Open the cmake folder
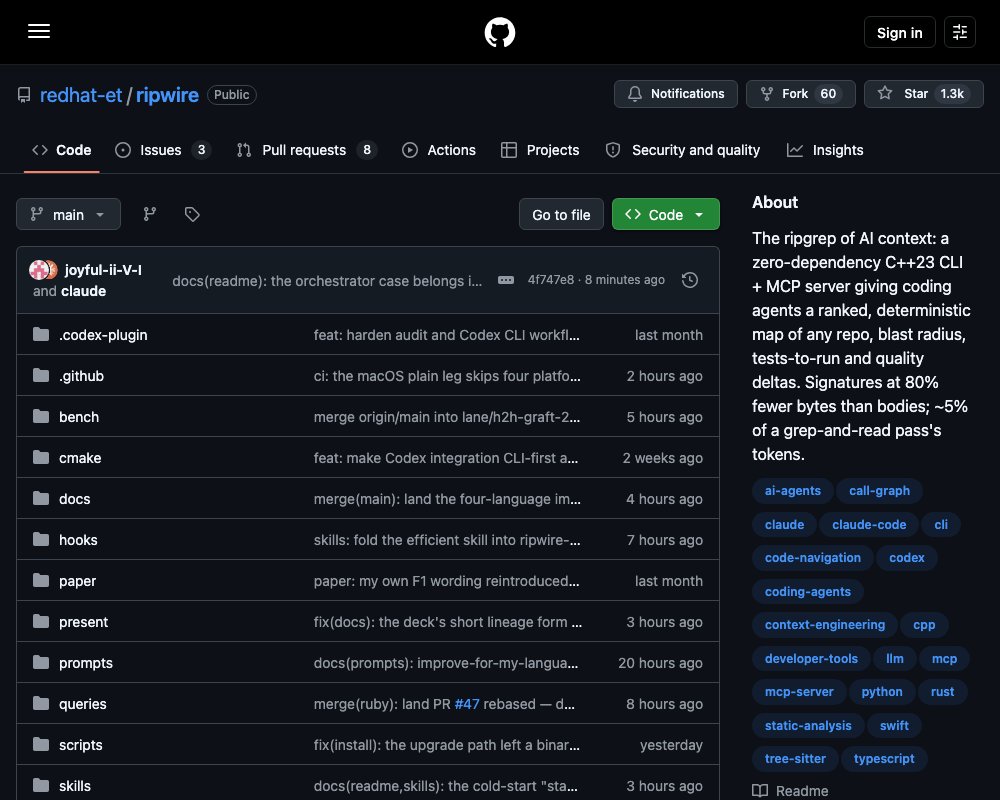The width and height of the screenshot is (1000, 800). (x=80, y=458)
